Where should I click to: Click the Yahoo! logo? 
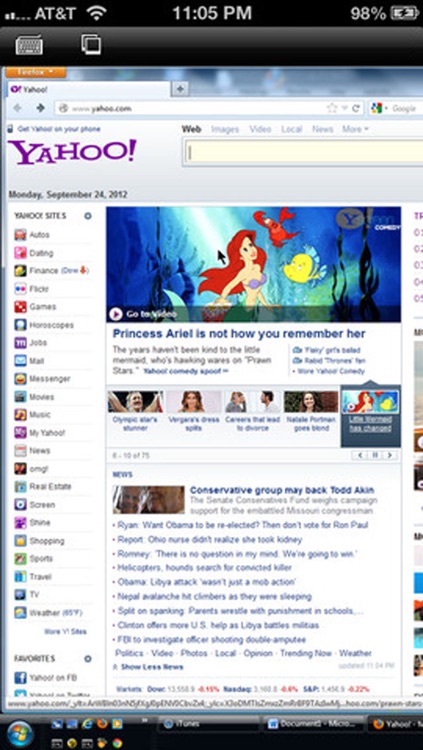click(72, 152)
